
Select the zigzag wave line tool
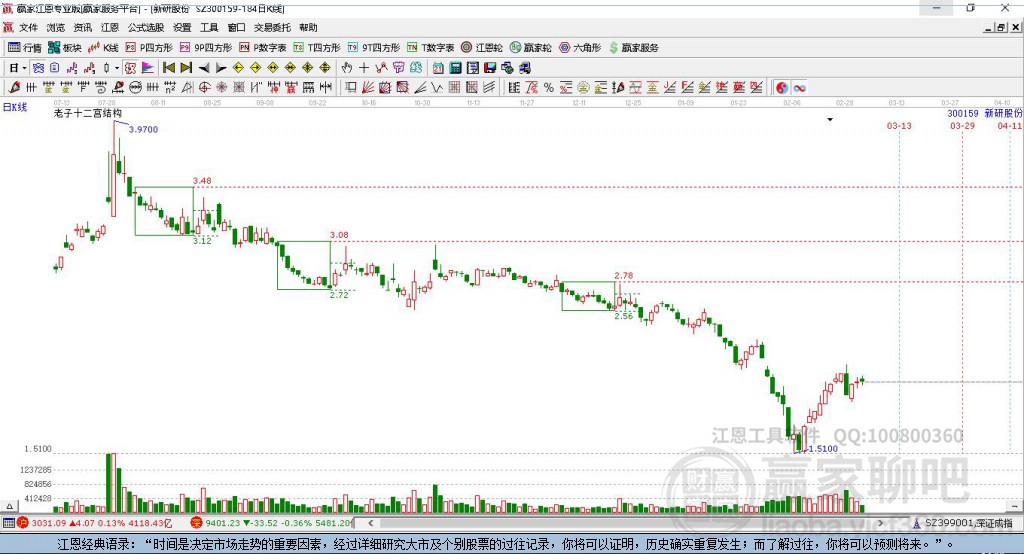pos(436,88)
